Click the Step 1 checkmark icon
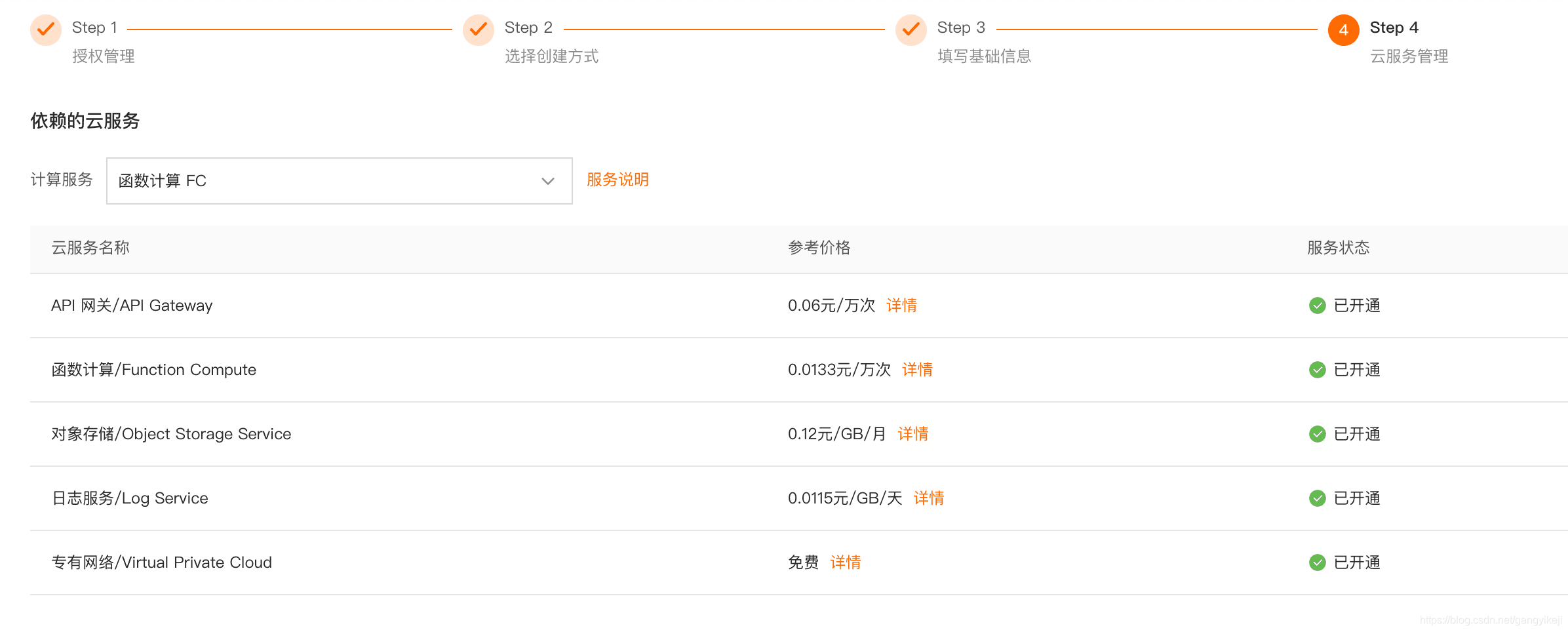This screenshot has height=632, width=1568. 46,30
